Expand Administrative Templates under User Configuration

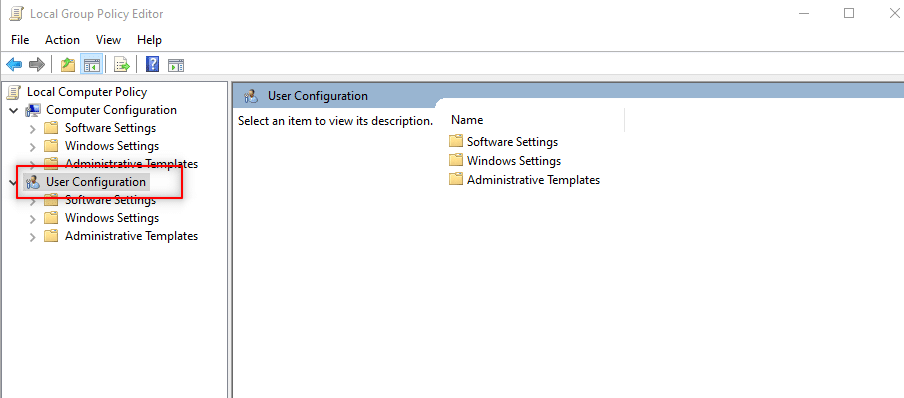(x=32, y=236)
